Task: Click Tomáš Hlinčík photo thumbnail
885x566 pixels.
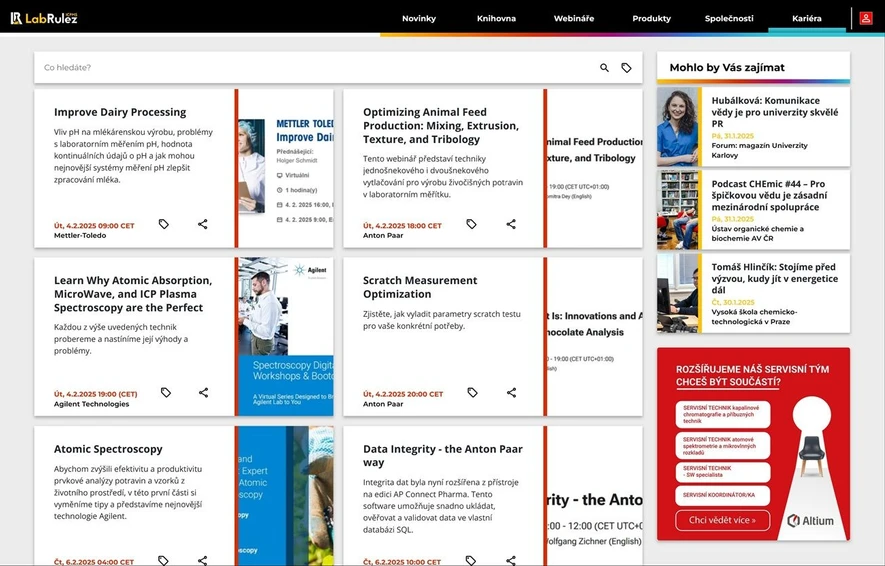Action: pyautogui.click(x=677, y=293)
